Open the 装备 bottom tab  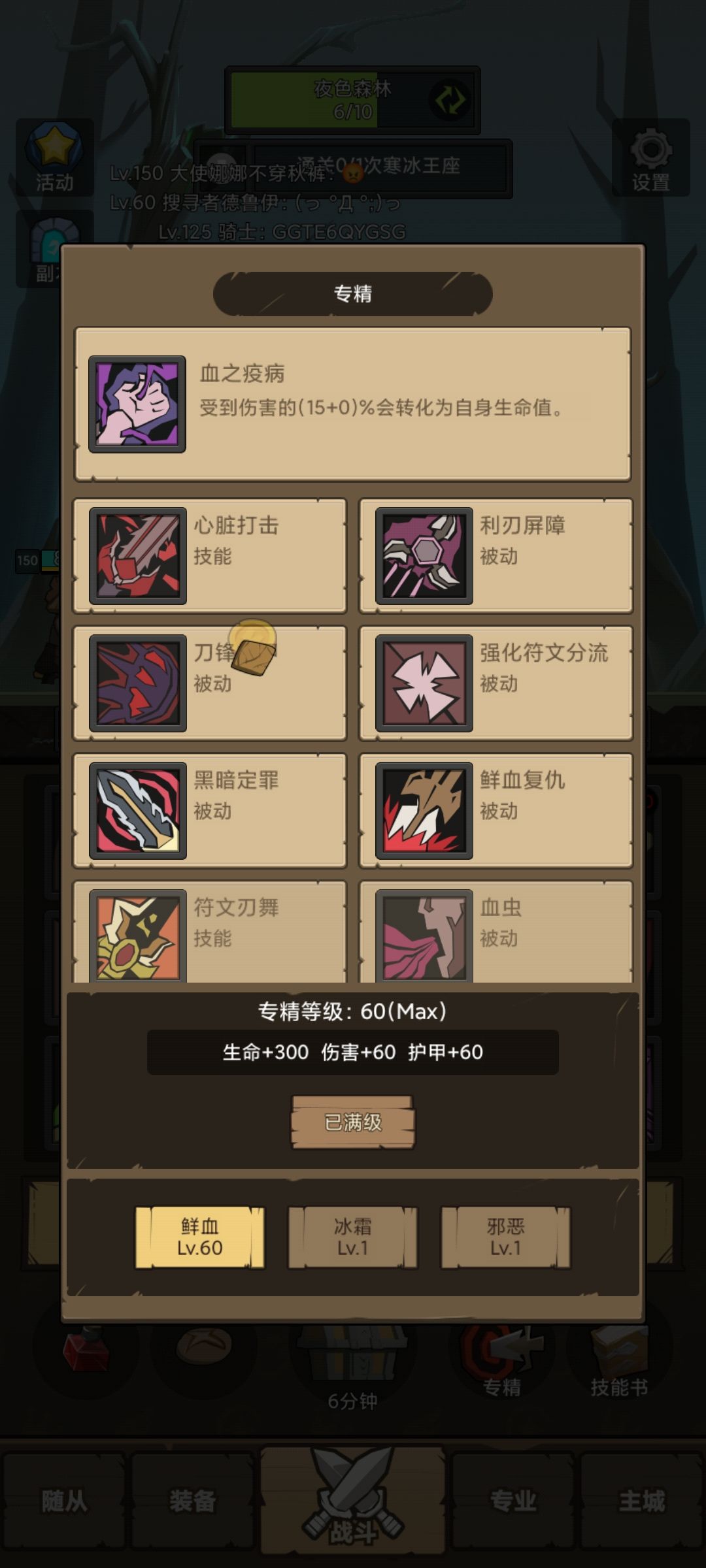pyautogui.click(x=192, y=1501)
